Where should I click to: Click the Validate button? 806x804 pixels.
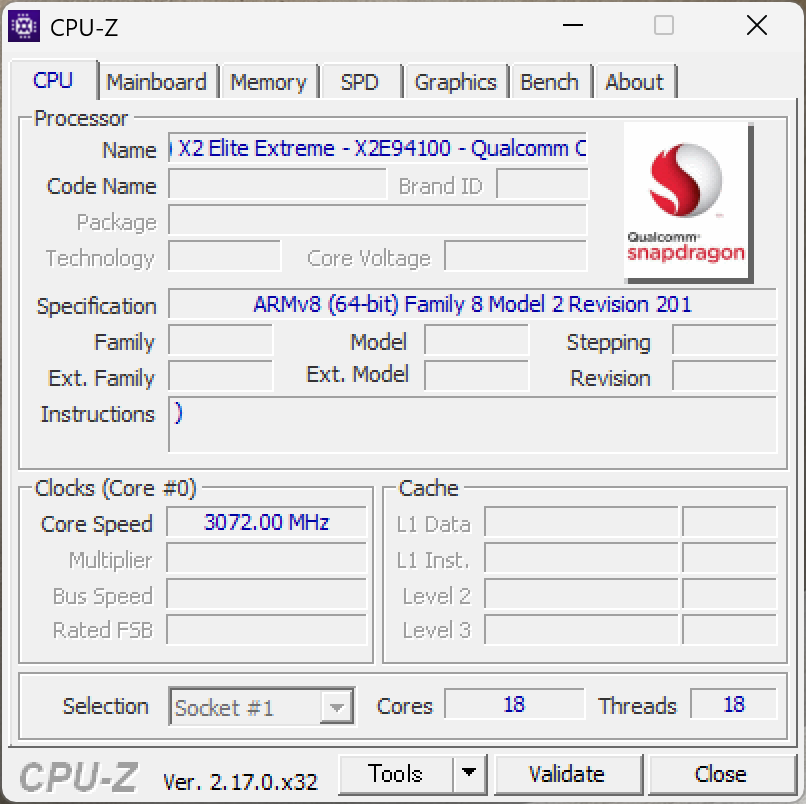point(568,773)
